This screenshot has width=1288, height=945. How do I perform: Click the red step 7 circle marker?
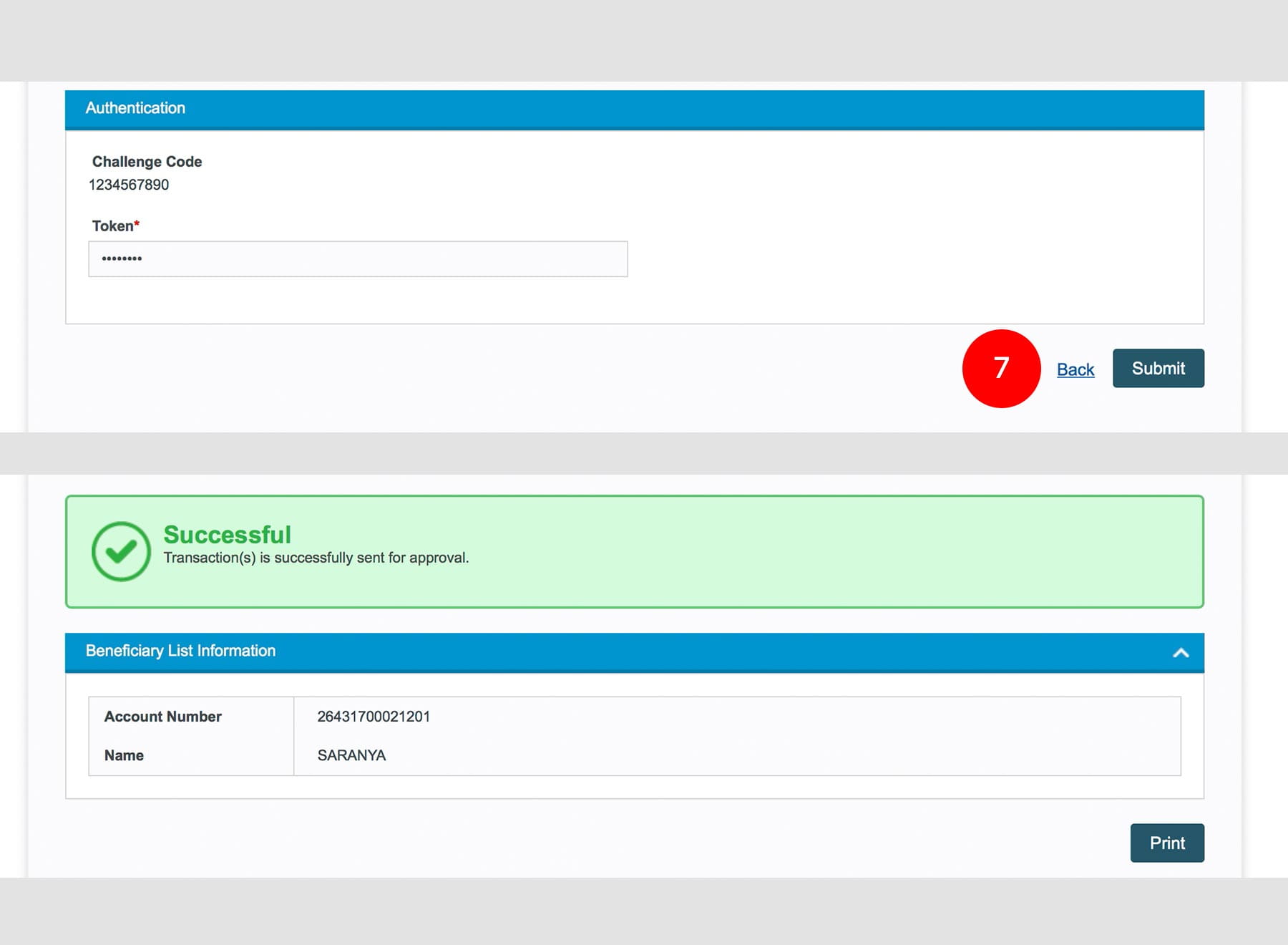(1000, 369)
